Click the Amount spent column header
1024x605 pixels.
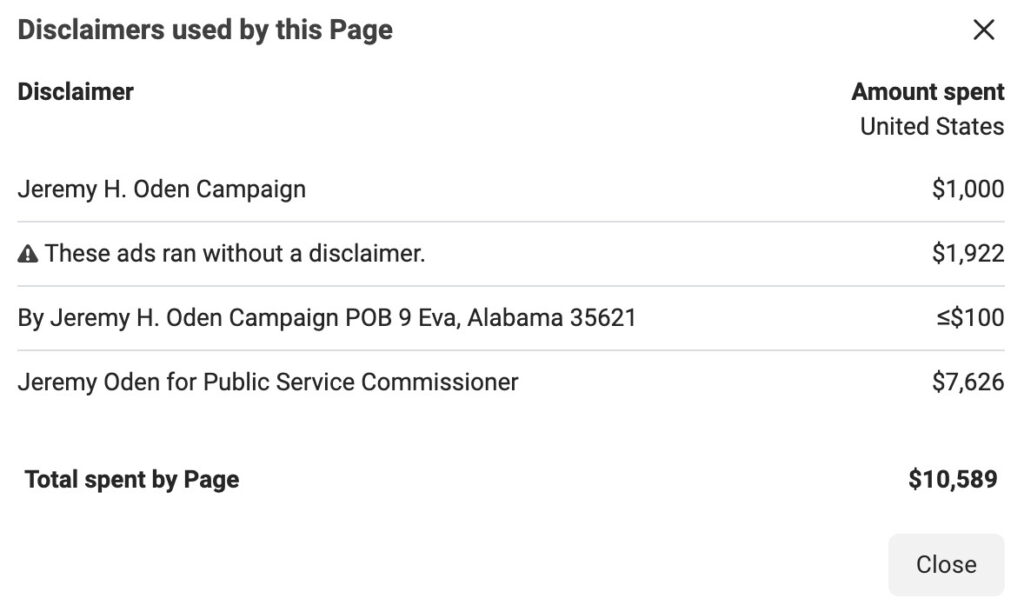pyautogui.click(x=928, y=92)
